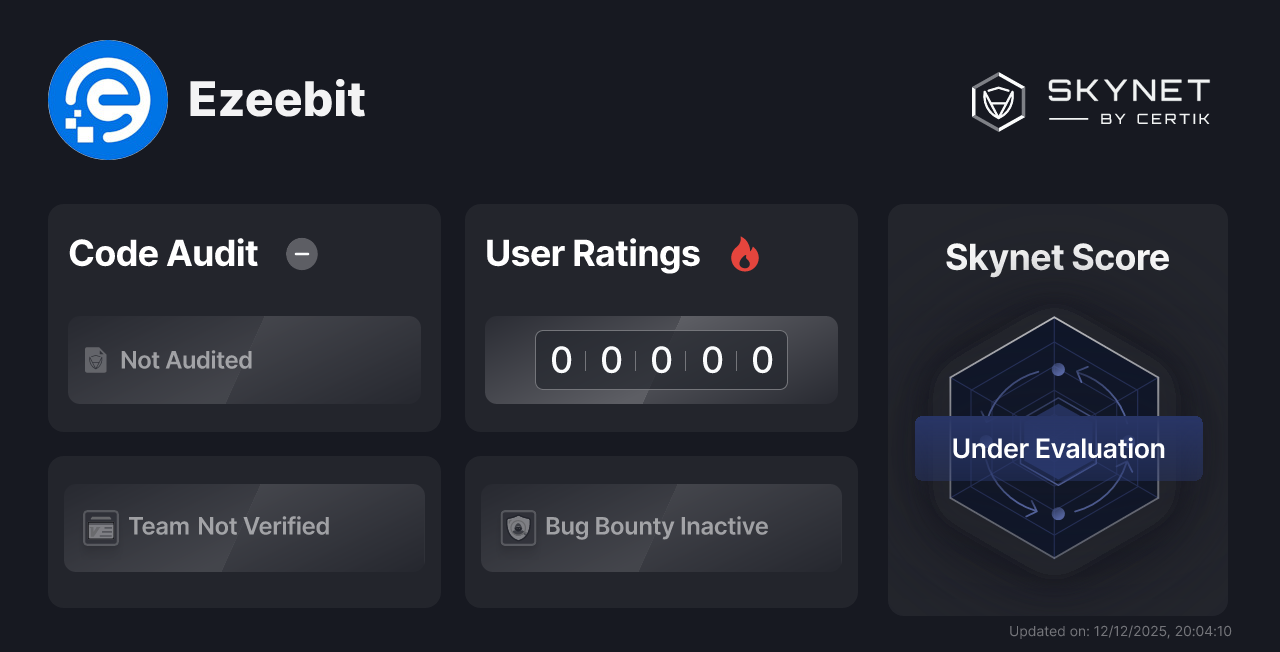Click the Under Evaluation button
1280x652 pixels.
[1058, 448]
